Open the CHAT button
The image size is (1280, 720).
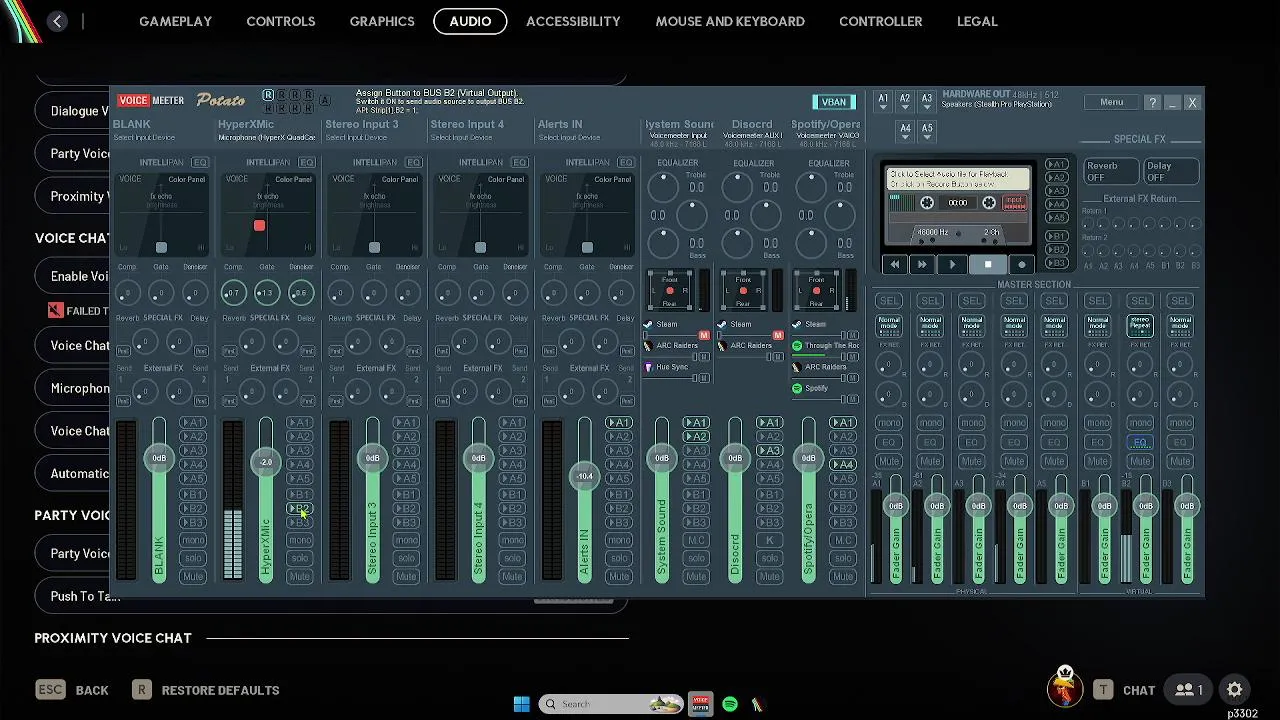(x=1124, y=690)
